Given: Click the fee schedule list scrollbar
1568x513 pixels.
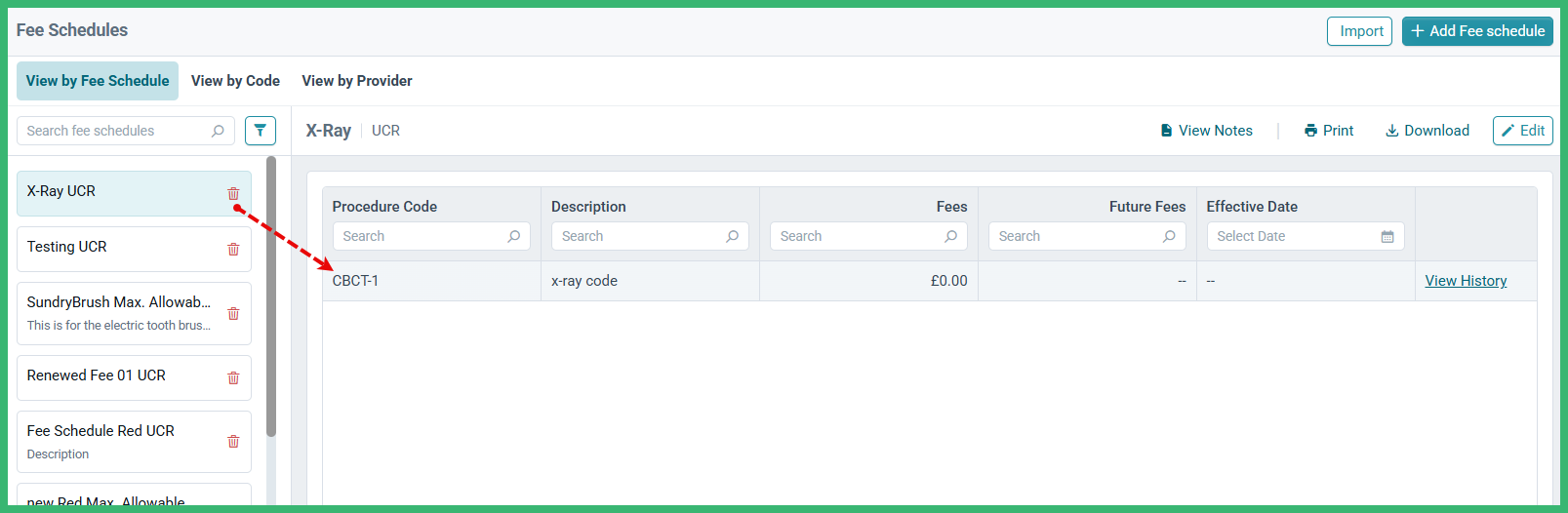Looking at the screenshot, I should 271,296.
